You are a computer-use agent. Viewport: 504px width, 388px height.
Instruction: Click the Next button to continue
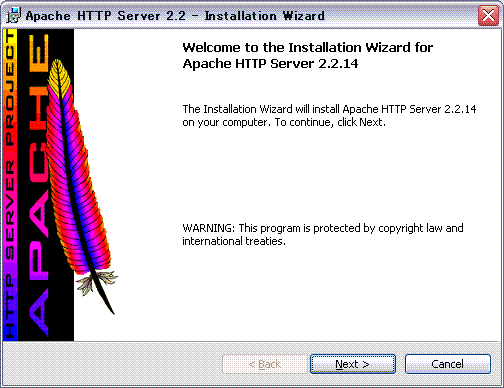(353, 364)
